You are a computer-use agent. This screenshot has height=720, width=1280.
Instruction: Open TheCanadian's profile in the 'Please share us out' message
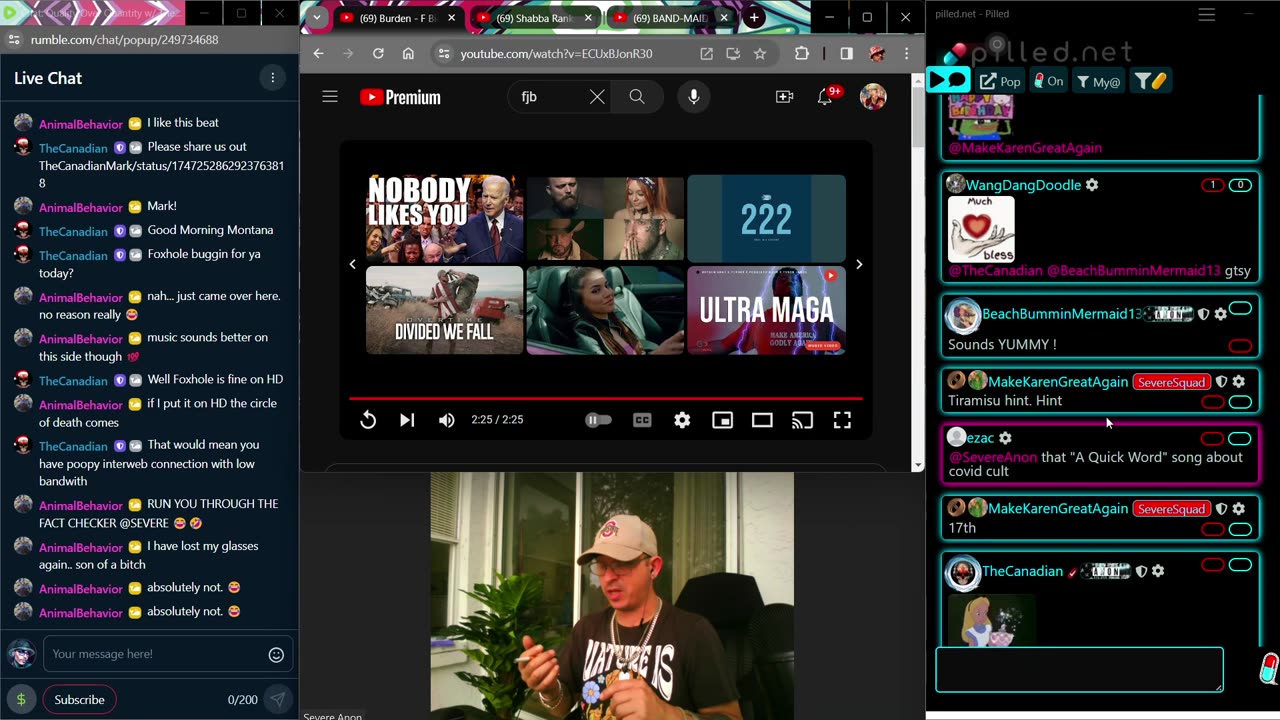point(73,148)
